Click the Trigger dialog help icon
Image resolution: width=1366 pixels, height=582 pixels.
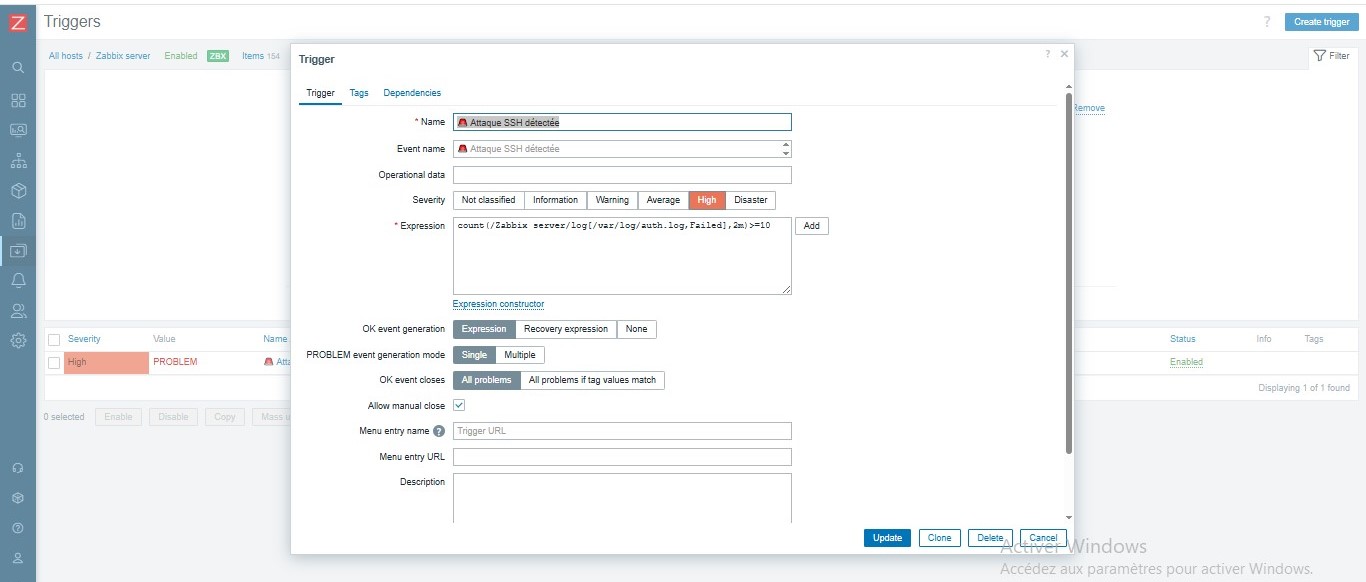[1048, 54]
